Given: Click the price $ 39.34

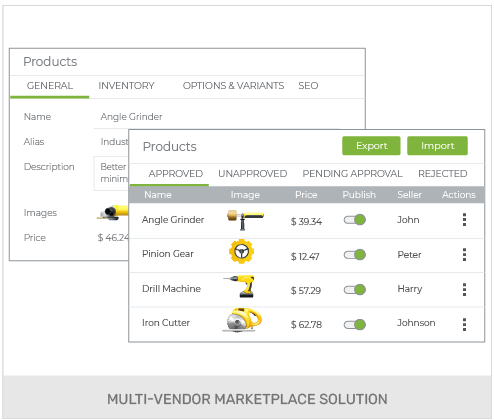Looking at the screenshot, I should tap(306, 221).
